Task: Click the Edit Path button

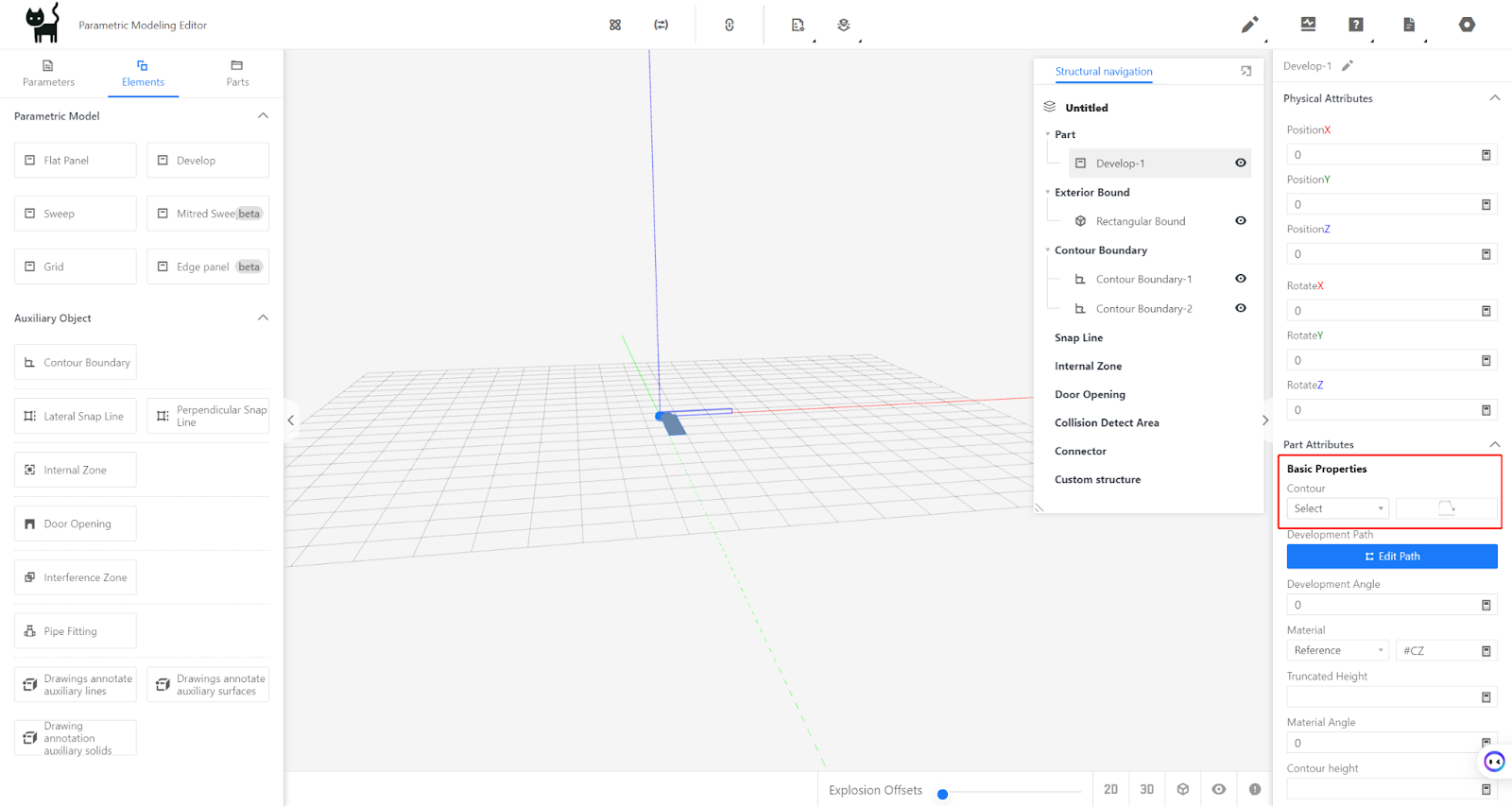Action: click(x=1391, y=557)
